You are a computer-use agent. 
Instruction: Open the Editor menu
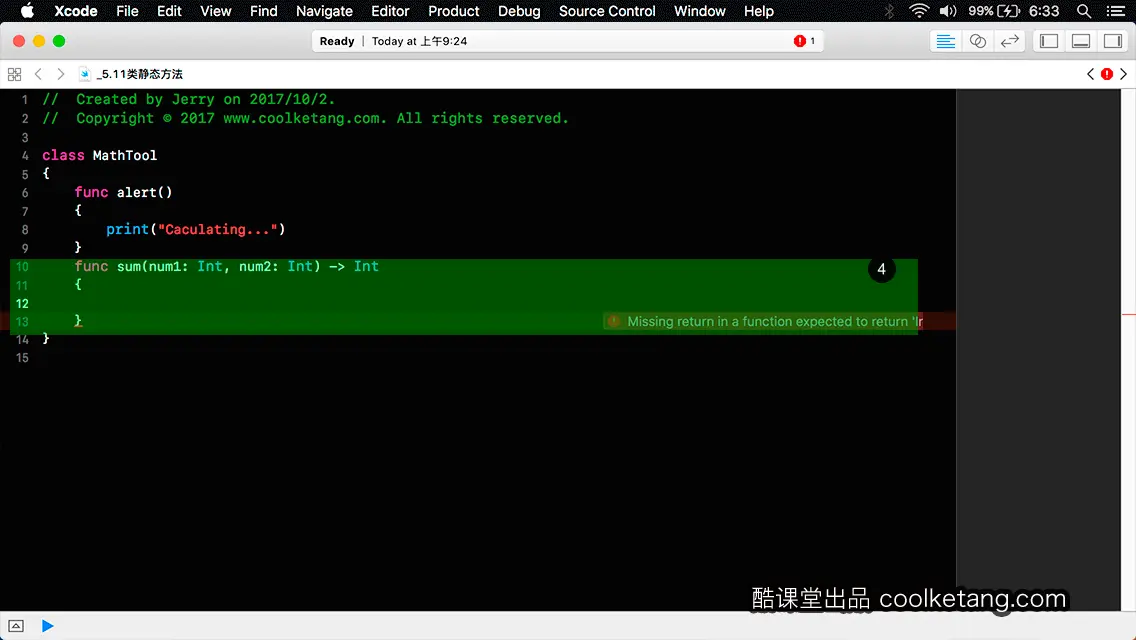[390, 11]
